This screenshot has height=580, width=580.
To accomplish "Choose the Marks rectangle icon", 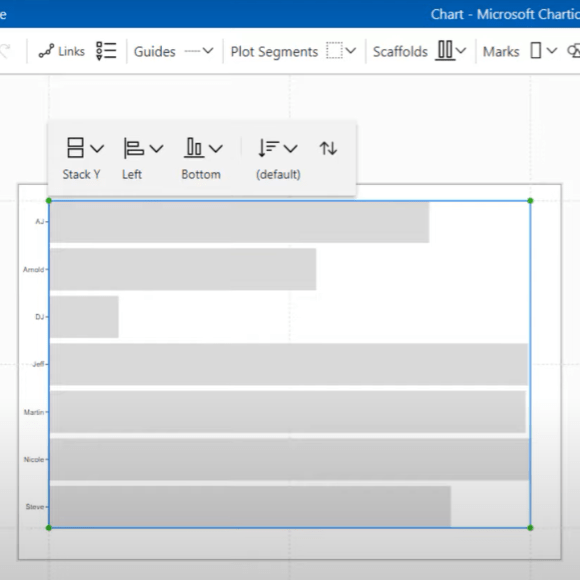I will pyautogui.click(x=536, y=51).
